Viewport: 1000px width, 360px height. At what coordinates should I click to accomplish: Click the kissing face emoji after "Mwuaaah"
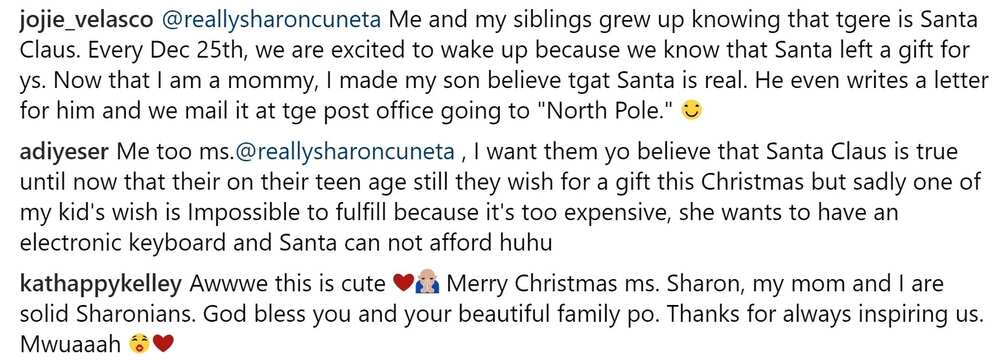139,346
